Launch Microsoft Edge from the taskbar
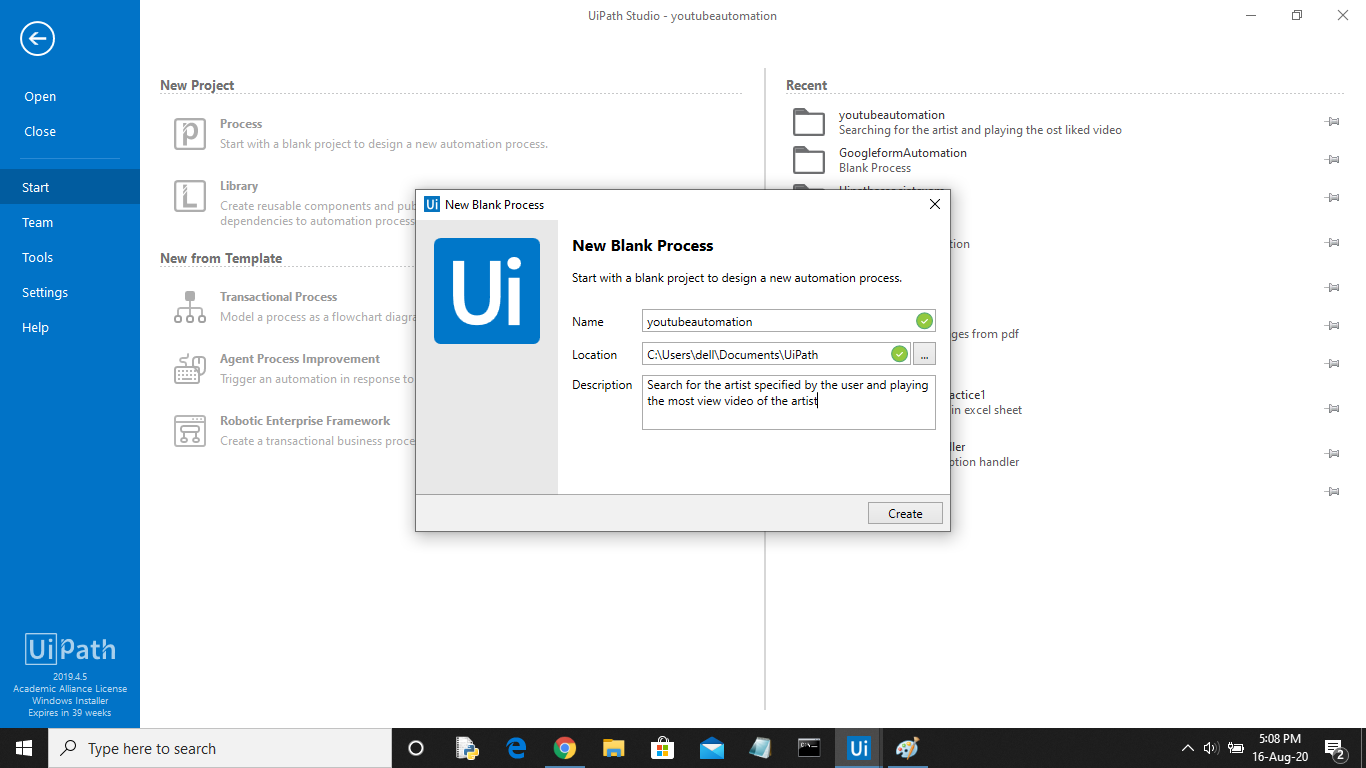The image size is (1366, 768). click(516, 748)
